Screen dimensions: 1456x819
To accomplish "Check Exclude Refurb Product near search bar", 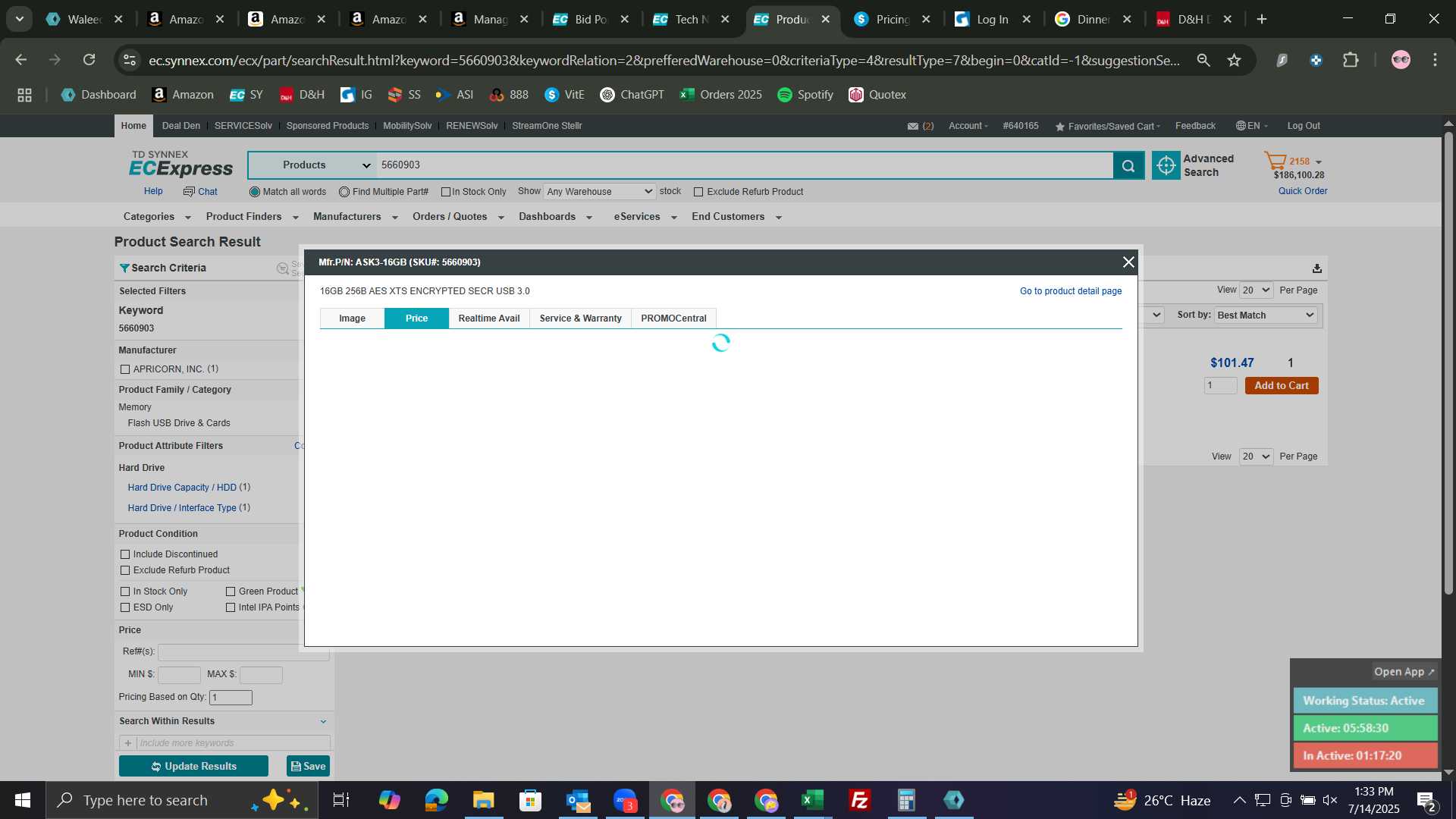I will tap(698, 192).
